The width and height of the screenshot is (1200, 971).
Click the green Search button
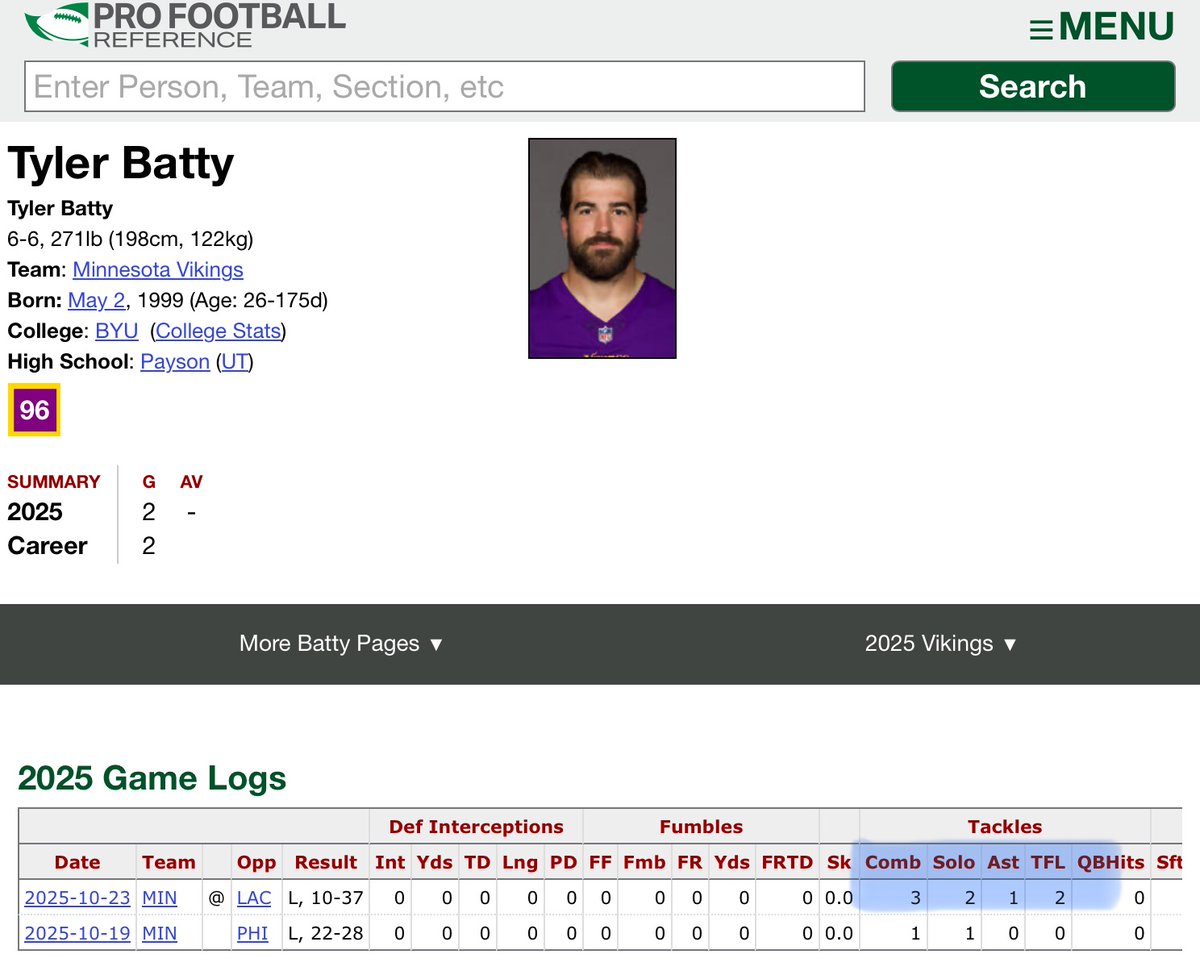pos(1033,86)
